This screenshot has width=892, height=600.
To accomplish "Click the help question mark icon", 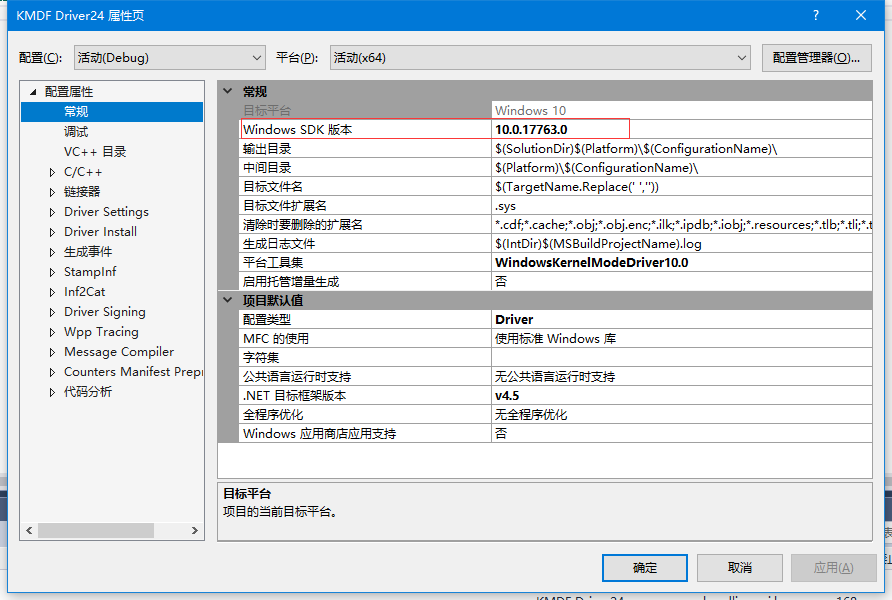I will pyautogui.click(x=815, y=14).
